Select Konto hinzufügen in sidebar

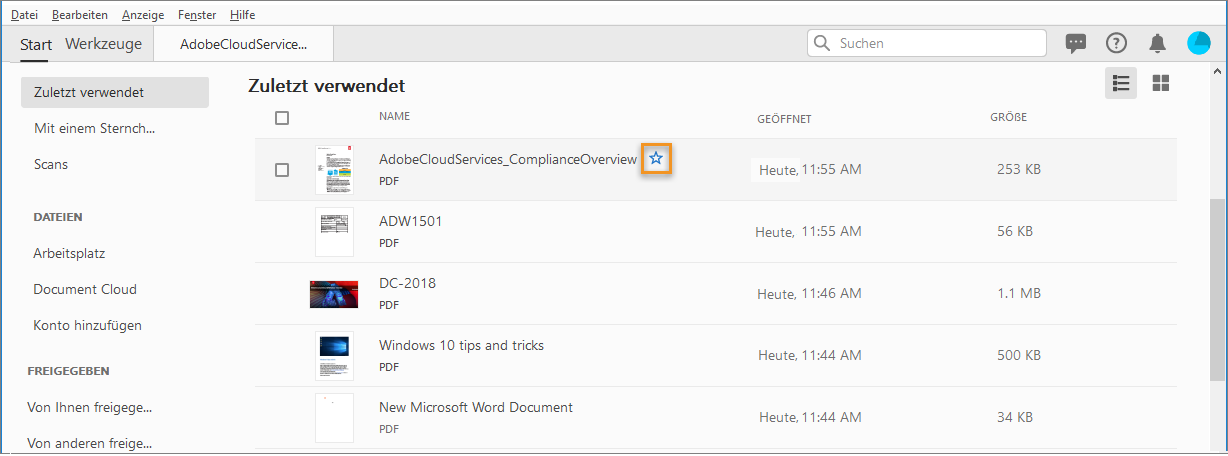coord(87,325)
